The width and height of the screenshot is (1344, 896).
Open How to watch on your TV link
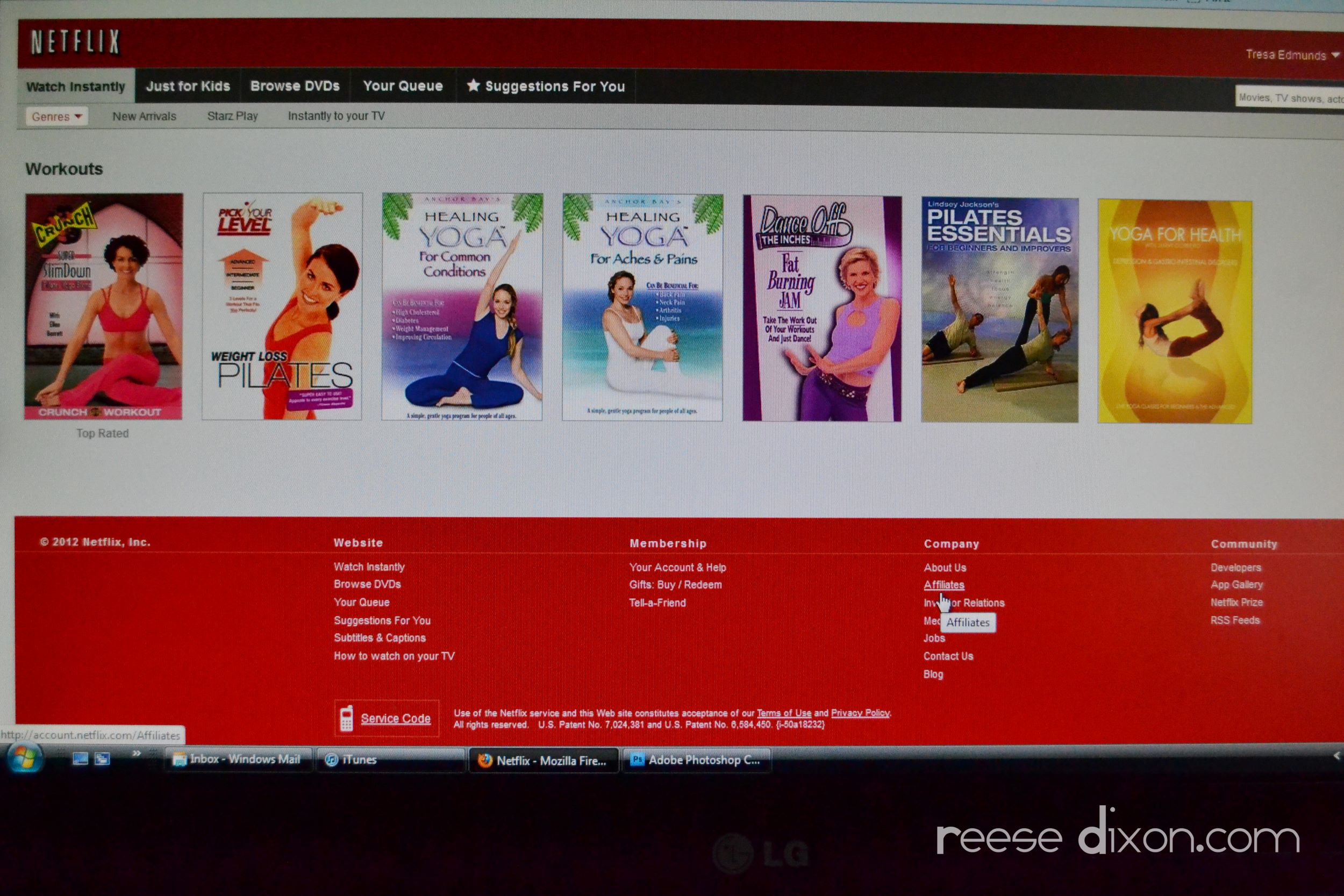[394, 657]
